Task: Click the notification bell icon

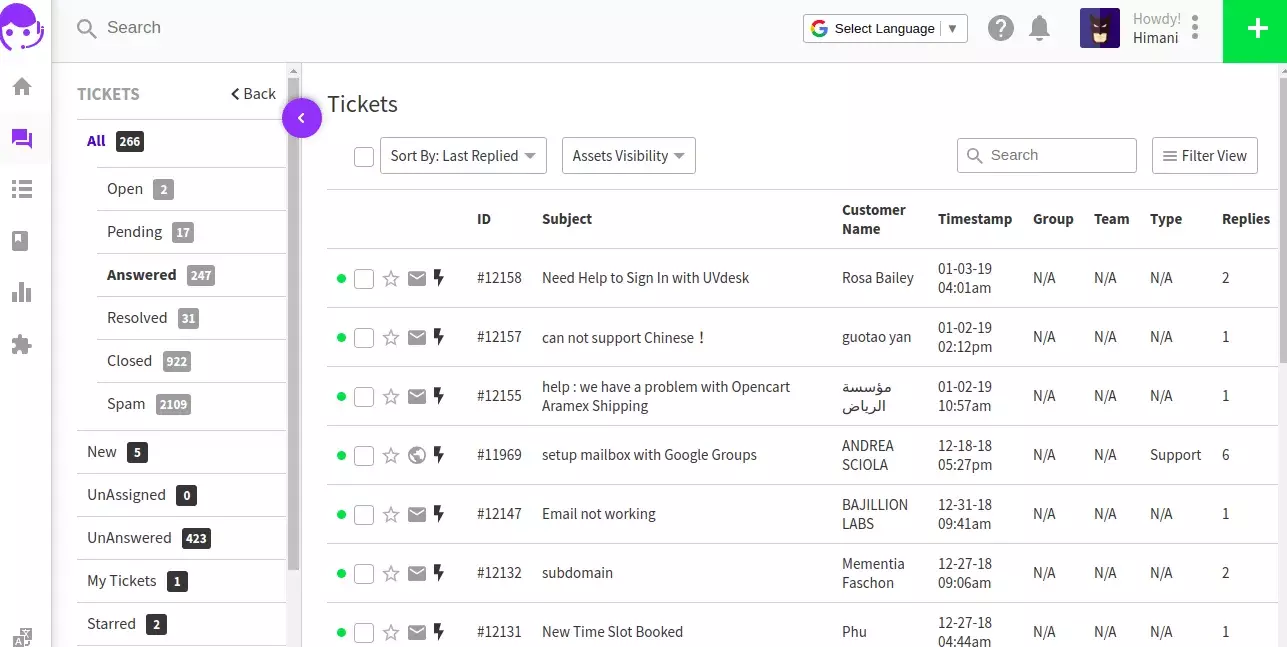Action: [1039, 28]
